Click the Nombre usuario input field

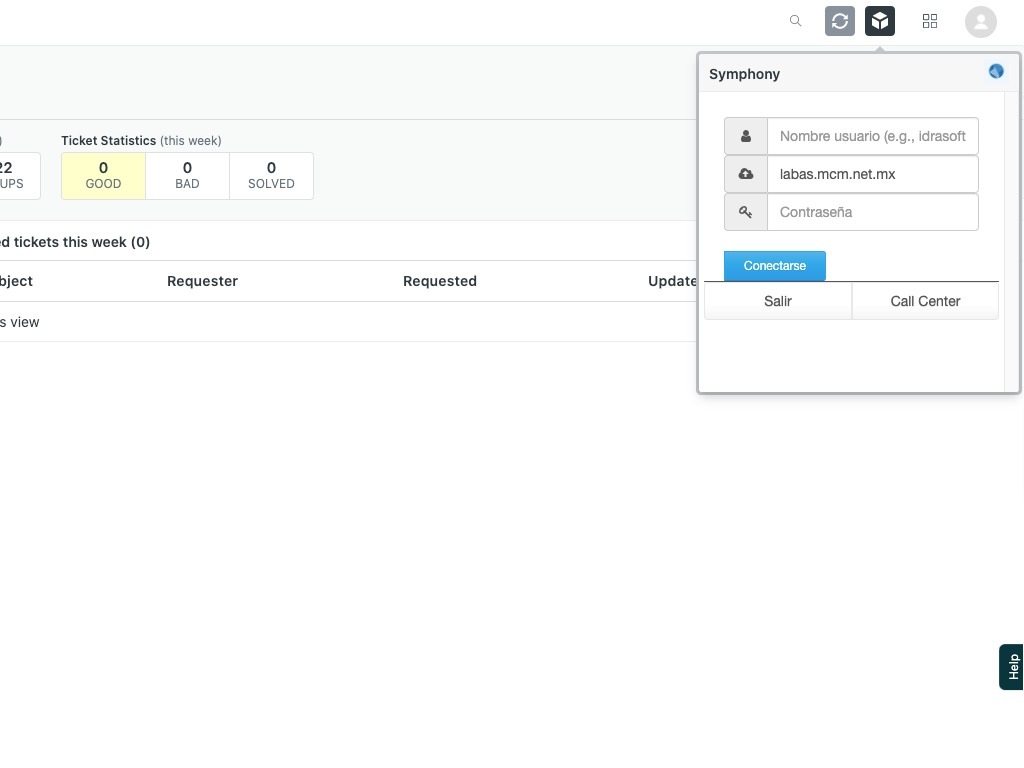(x=872, y=136)
